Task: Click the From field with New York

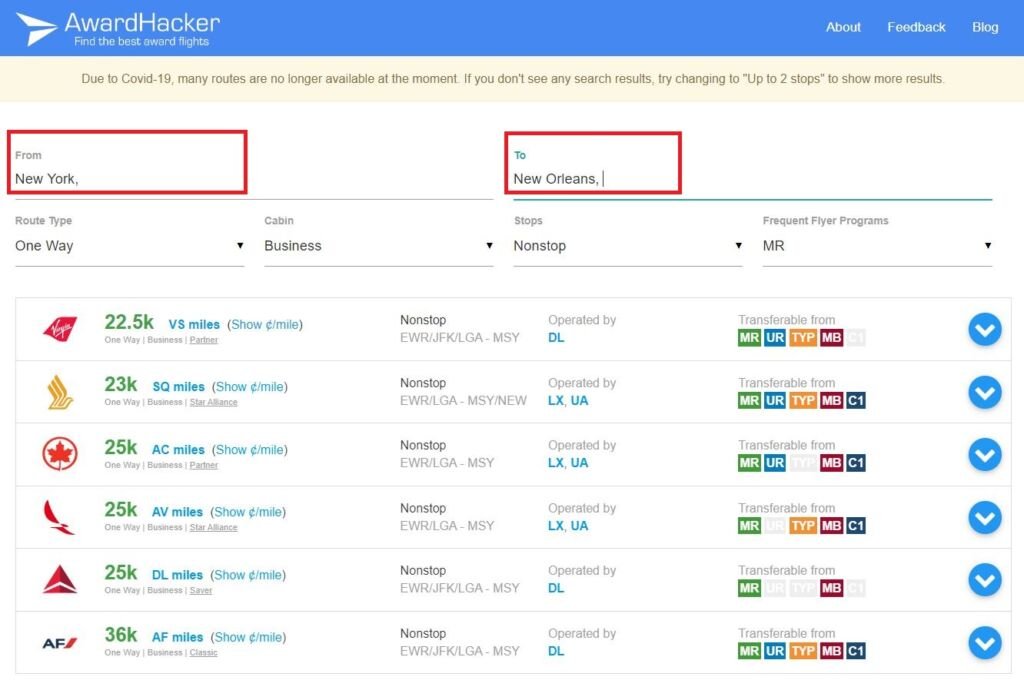Action: [x=126, y=178]
